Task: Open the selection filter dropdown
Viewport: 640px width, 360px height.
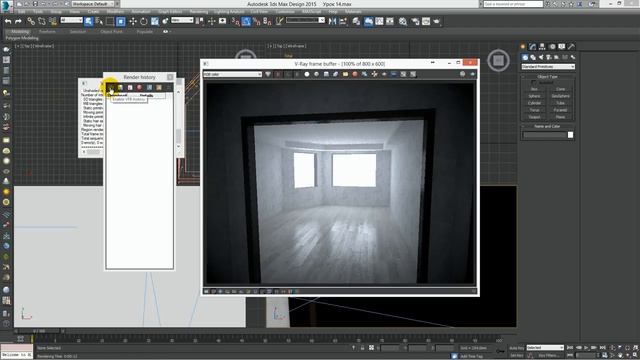Action: 71,20
